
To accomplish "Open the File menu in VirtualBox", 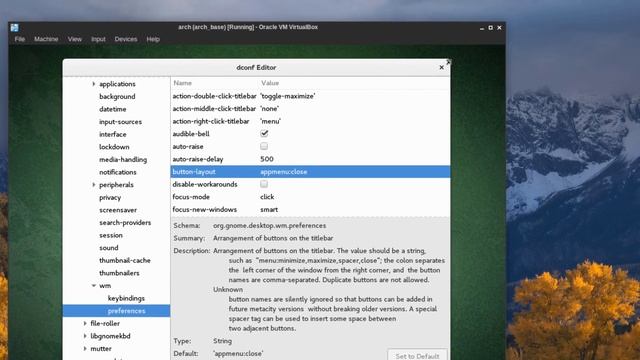I will coord(20,39).
